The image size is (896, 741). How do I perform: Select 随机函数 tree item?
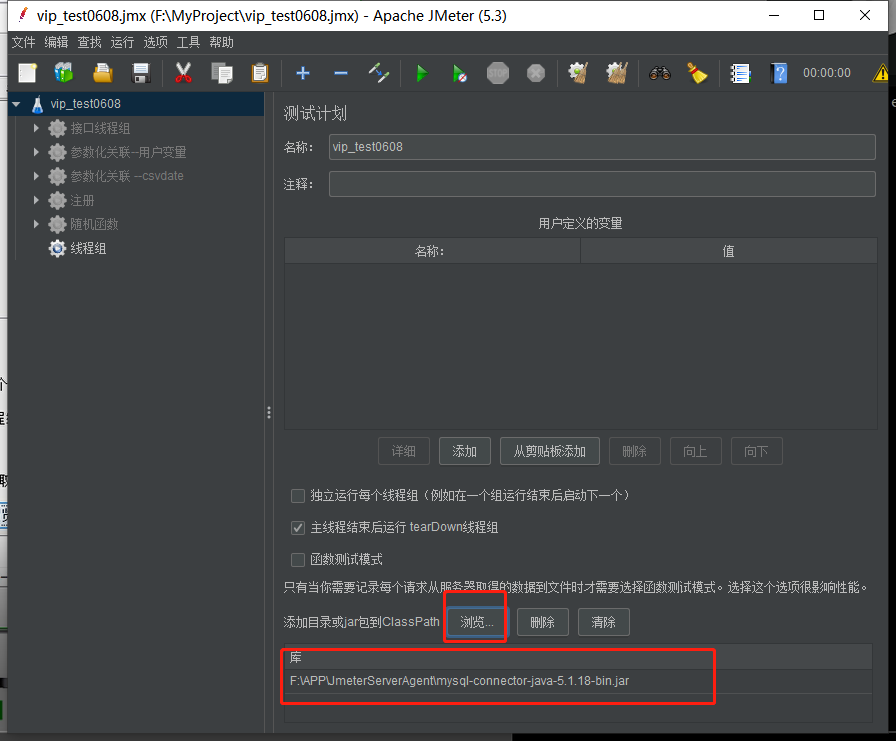pos(94,224)
